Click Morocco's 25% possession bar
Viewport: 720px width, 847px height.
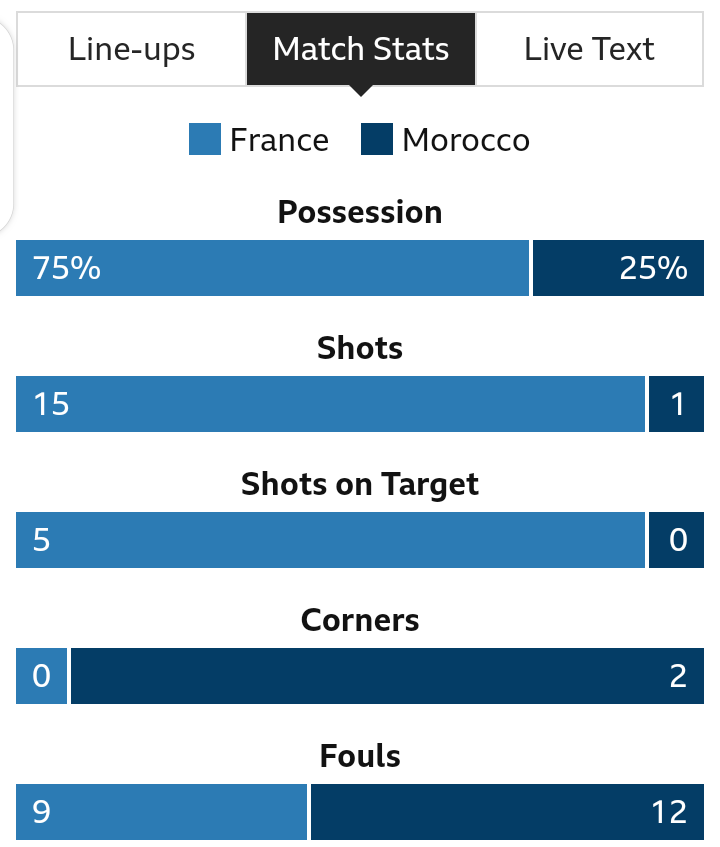point(618,268)
